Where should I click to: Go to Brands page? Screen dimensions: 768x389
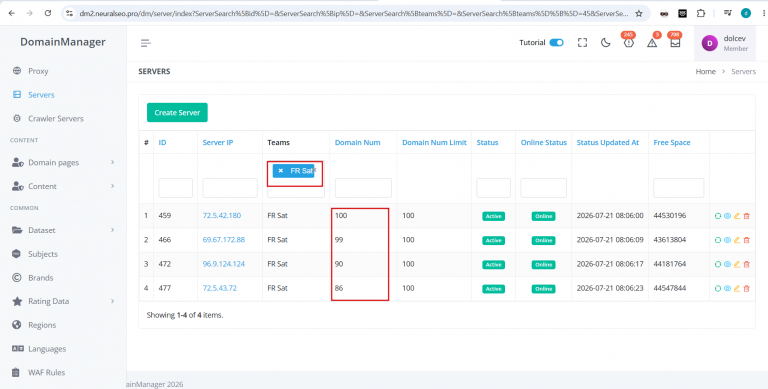click(x=40, y=278)
